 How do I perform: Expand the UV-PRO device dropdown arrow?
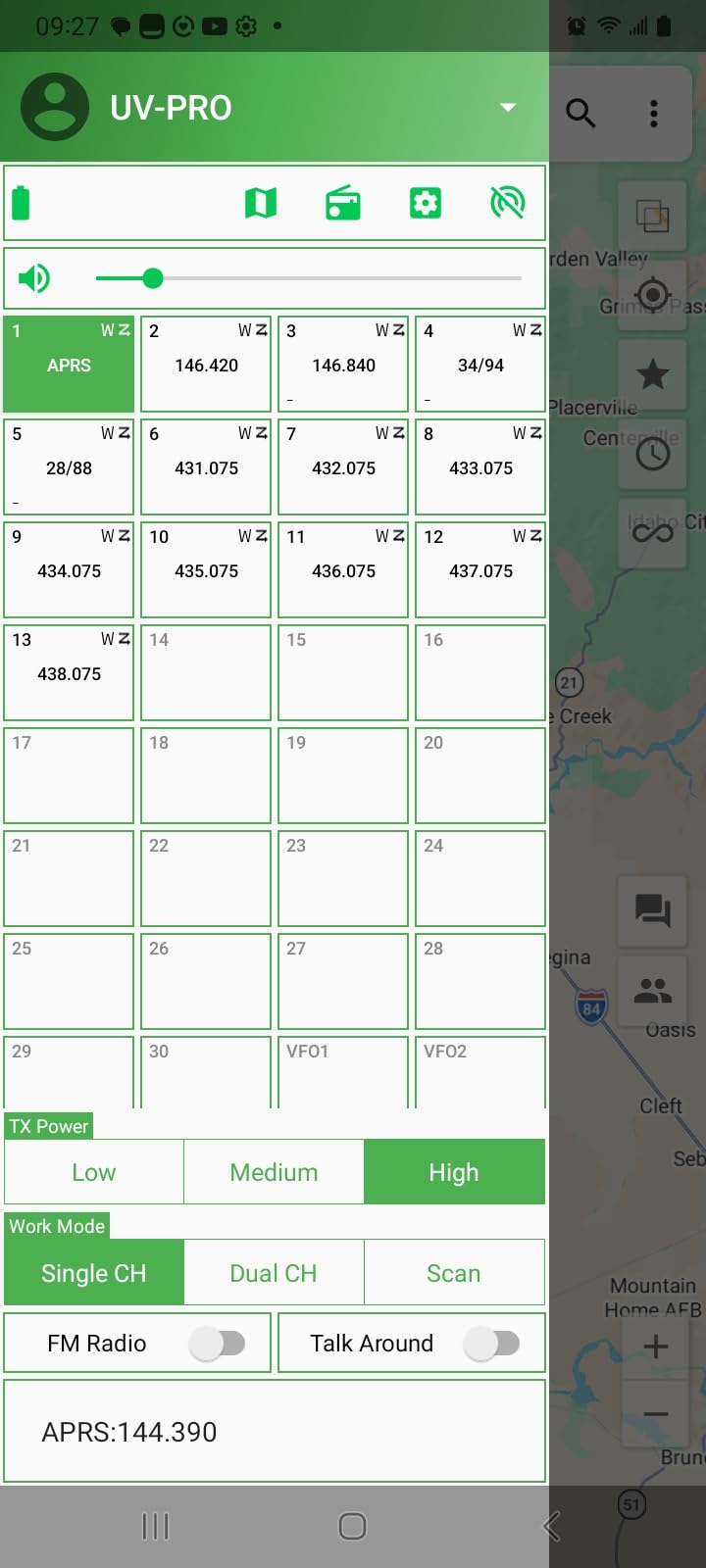point(508,107)
